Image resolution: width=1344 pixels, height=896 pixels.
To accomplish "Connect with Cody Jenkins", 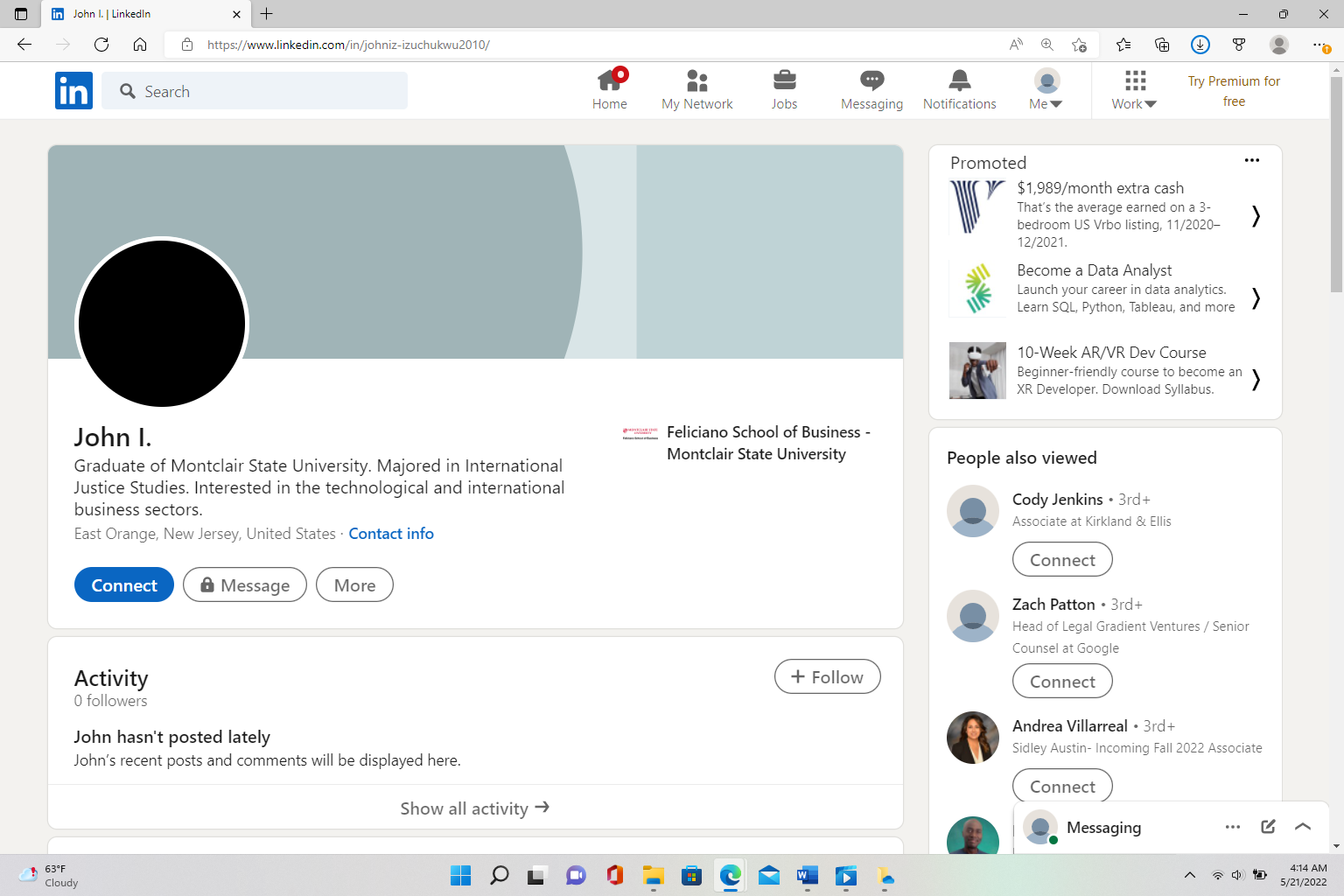I will 1062,559.
